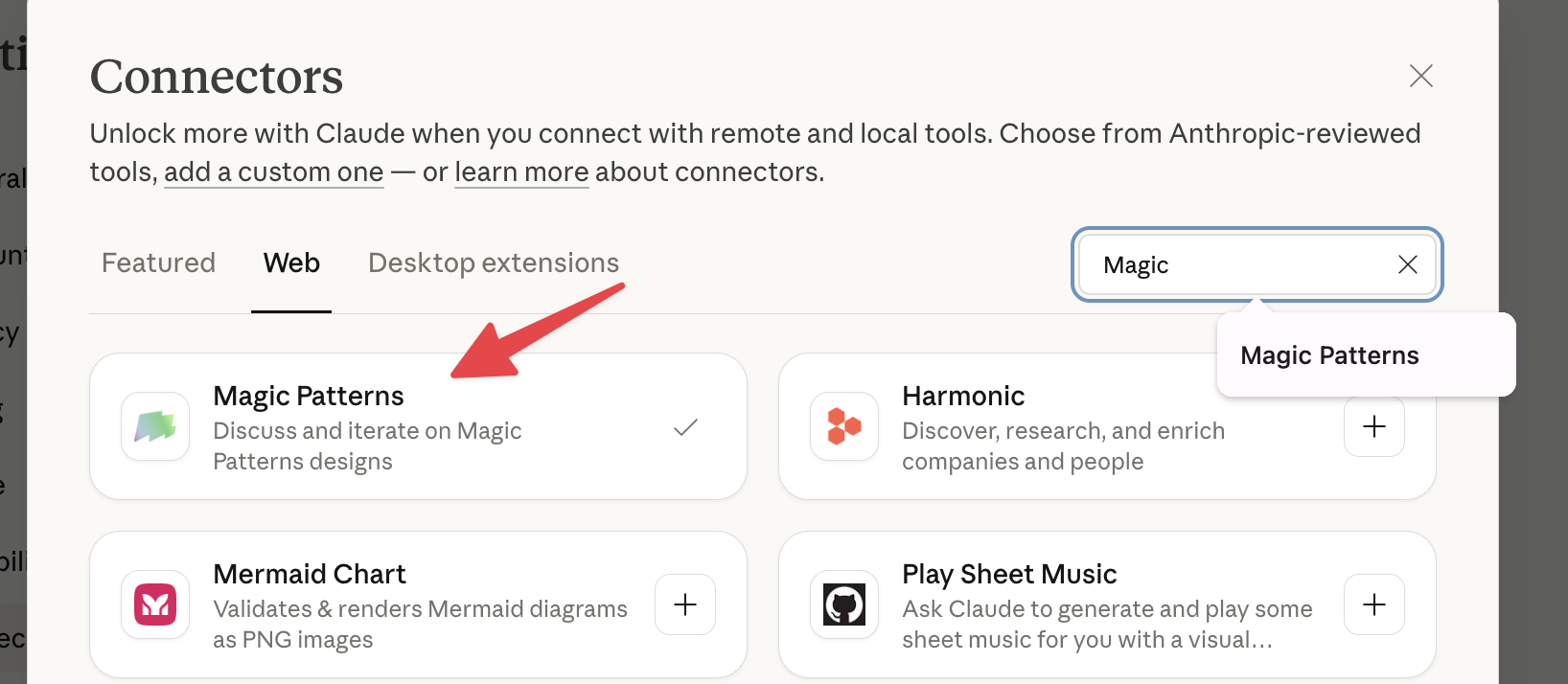Choose the Magic Patterns search suggestion
1568x684 pixels.
(x=1329, y=355)
